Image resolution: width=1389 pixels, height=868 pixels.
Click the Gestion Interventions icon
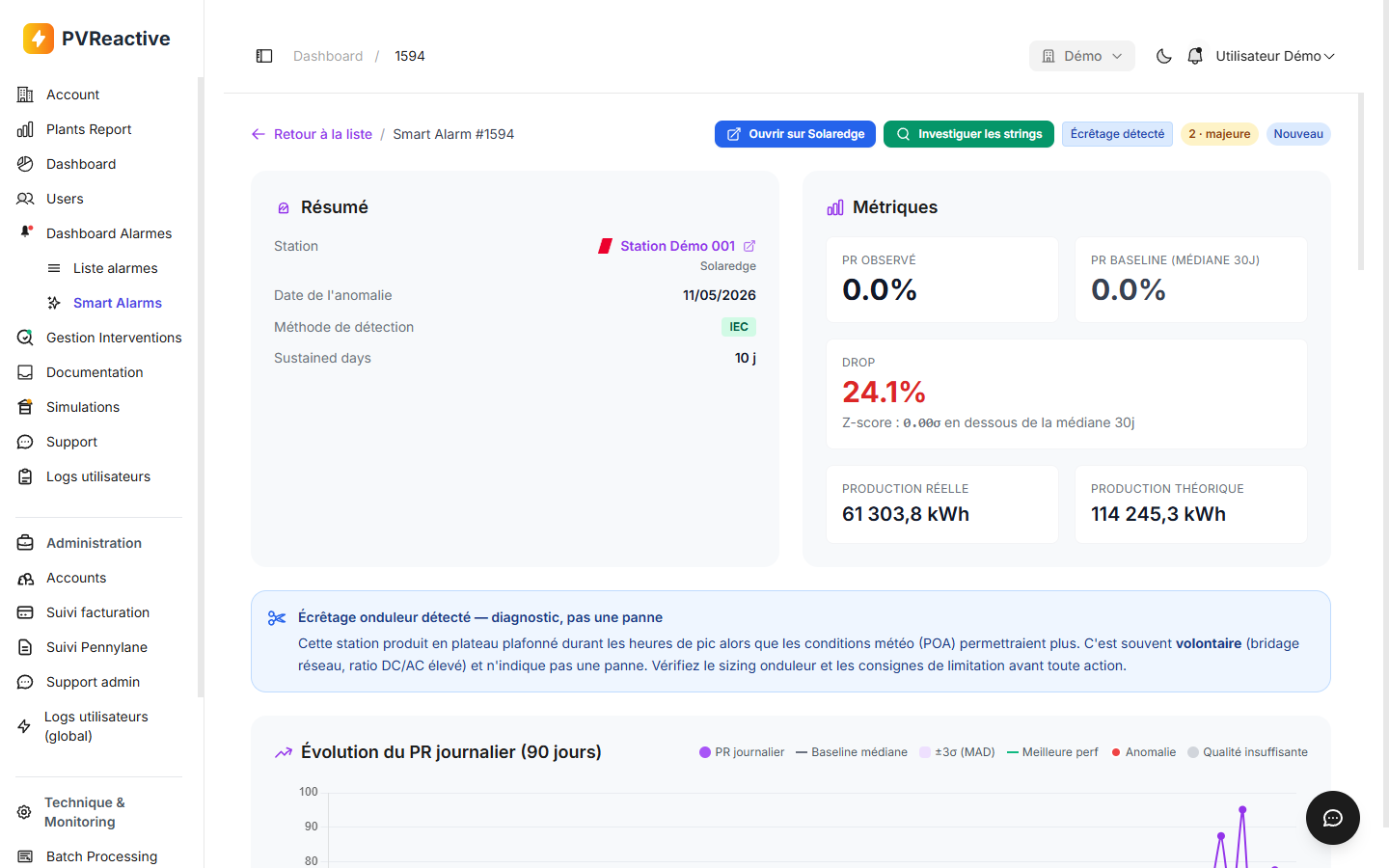[25, 338]
